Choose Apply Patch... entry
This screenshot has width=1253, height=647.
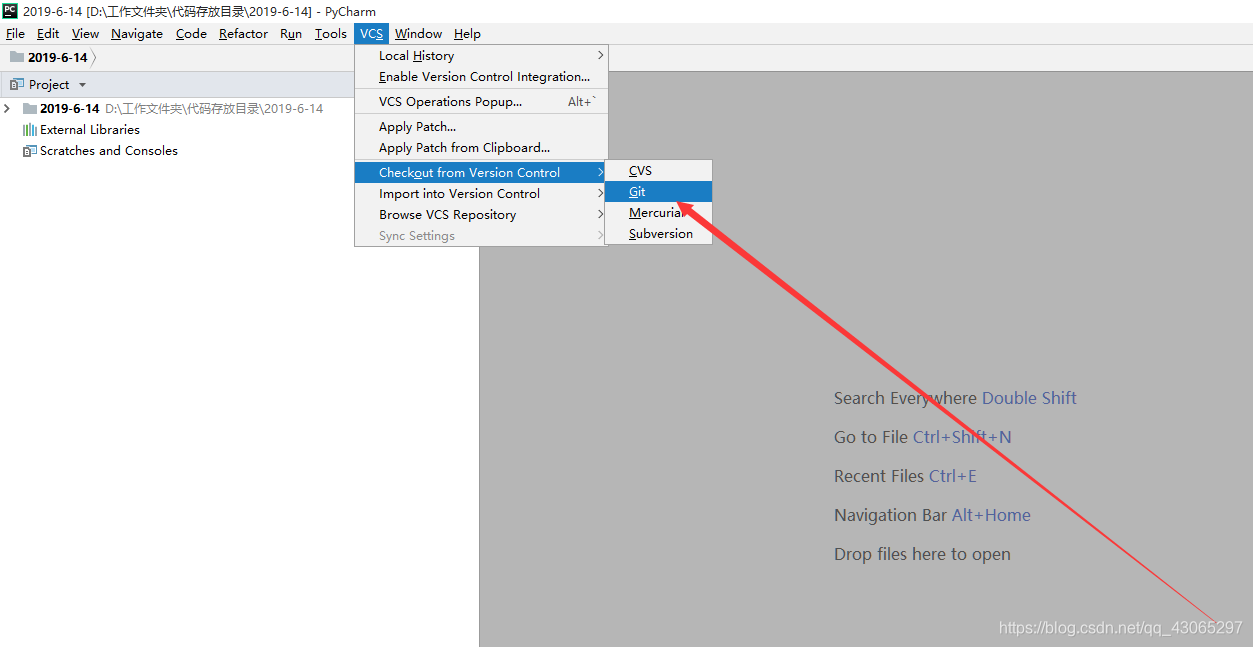click(481, 127)
